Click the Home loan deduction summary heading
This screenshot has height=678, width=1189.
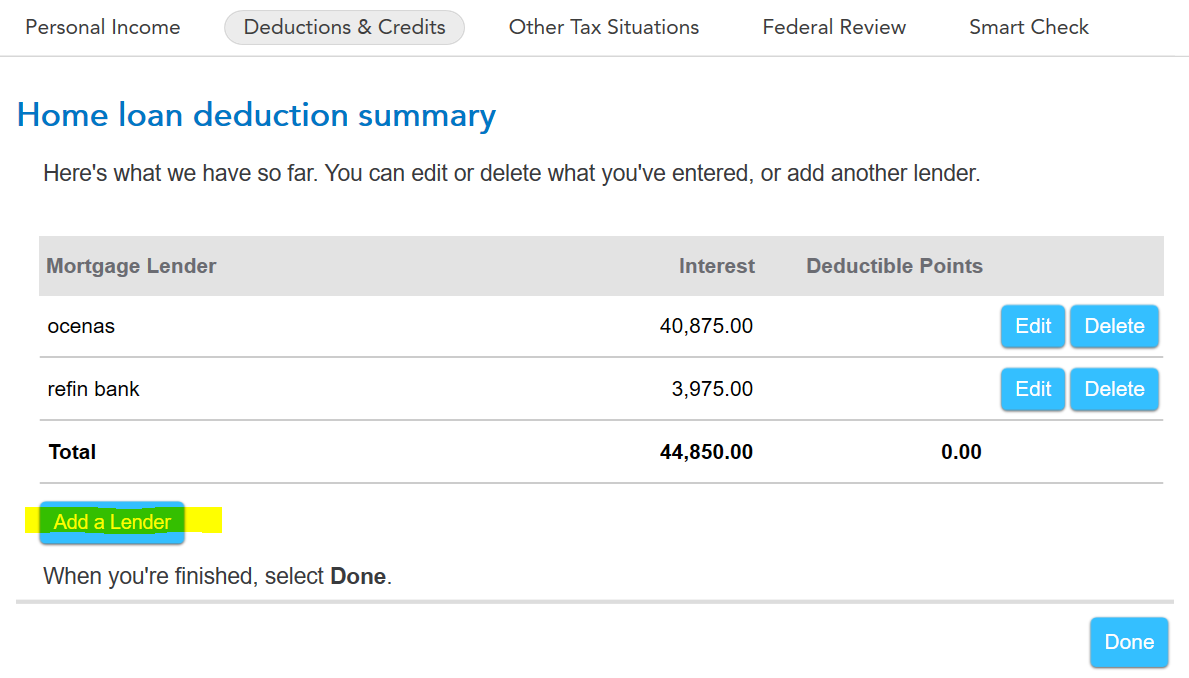(x=256, y=116)
